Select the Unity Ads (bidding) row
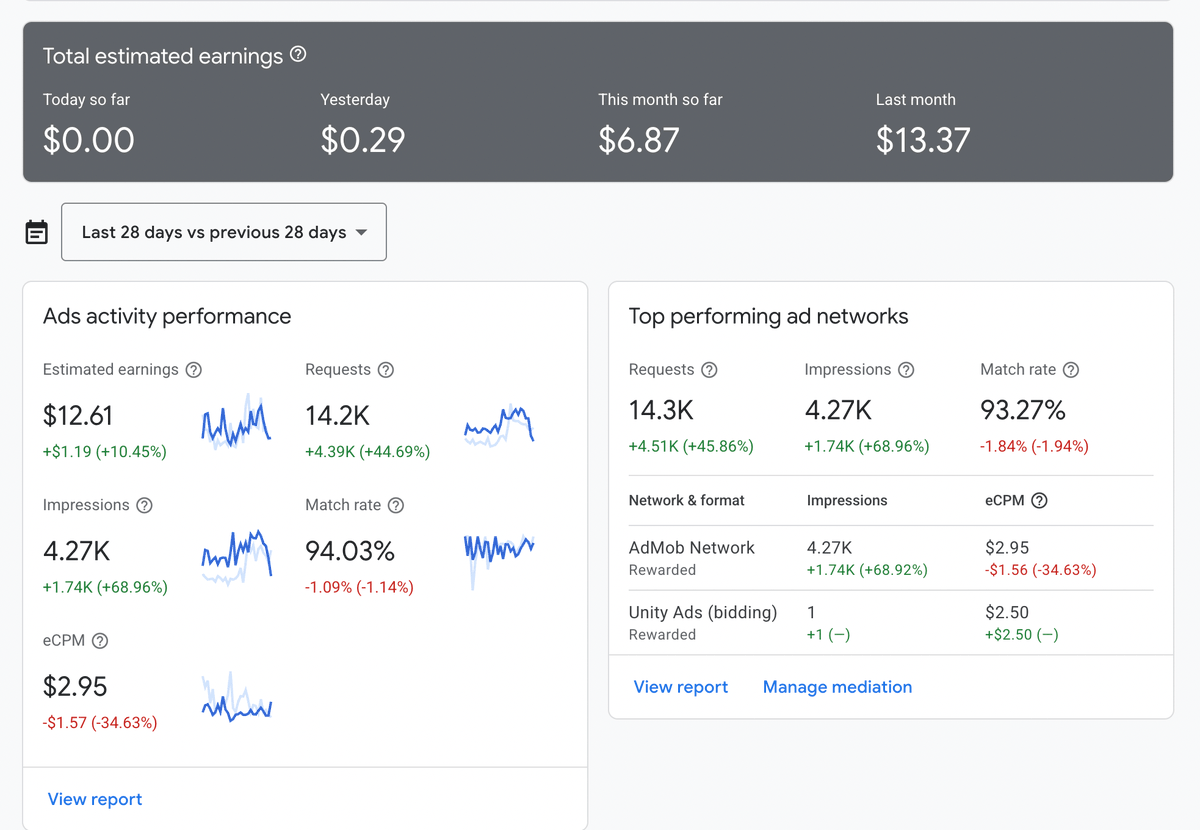Viewport: 1200px width, 830px height. tap(890, 622)
